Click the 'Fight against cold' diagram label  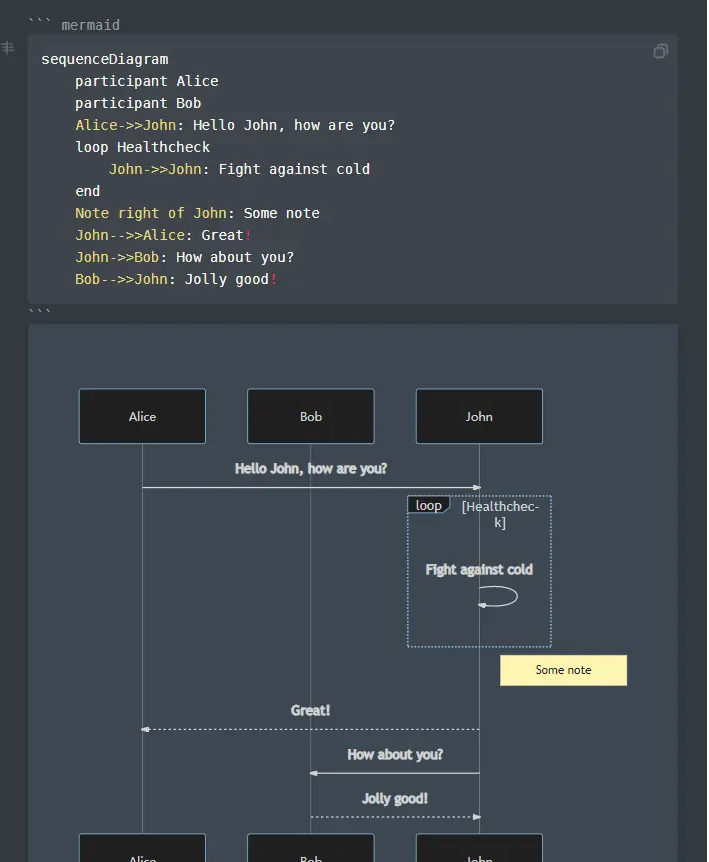coord(479,570)
